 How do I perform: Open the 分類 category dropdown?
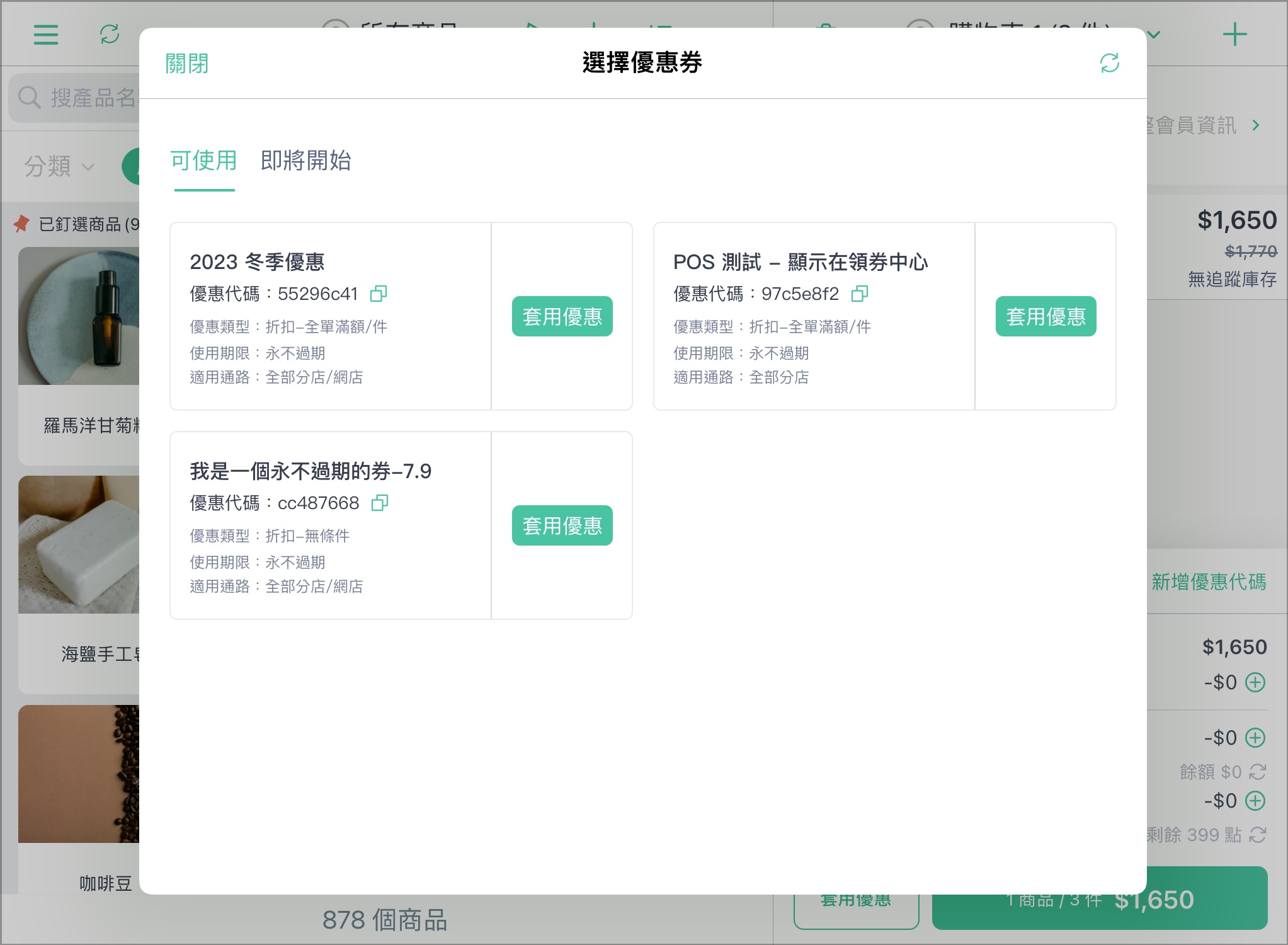tap(59, 167)
